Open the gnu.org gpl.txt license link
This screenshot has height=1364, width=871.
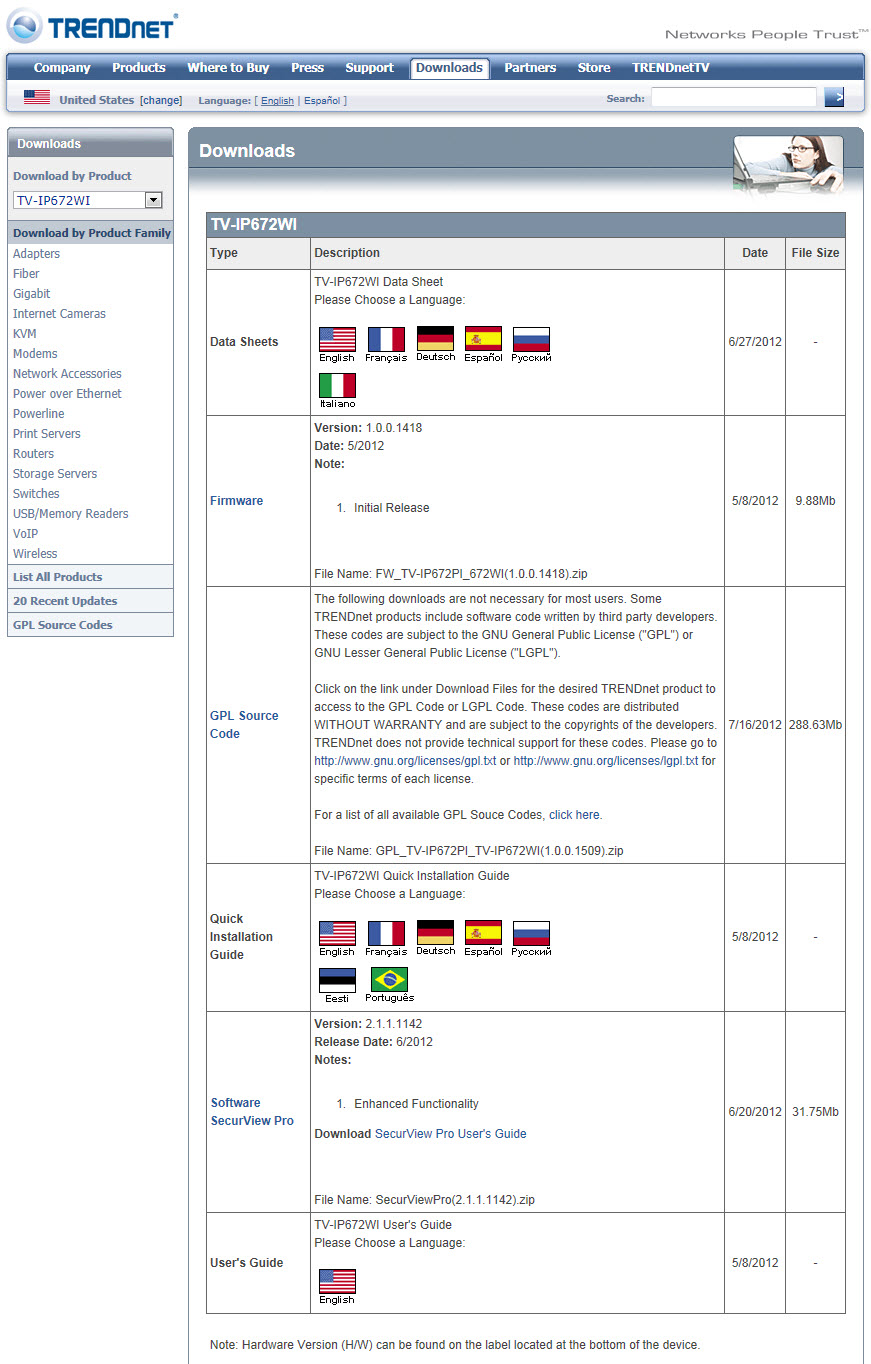405,761
